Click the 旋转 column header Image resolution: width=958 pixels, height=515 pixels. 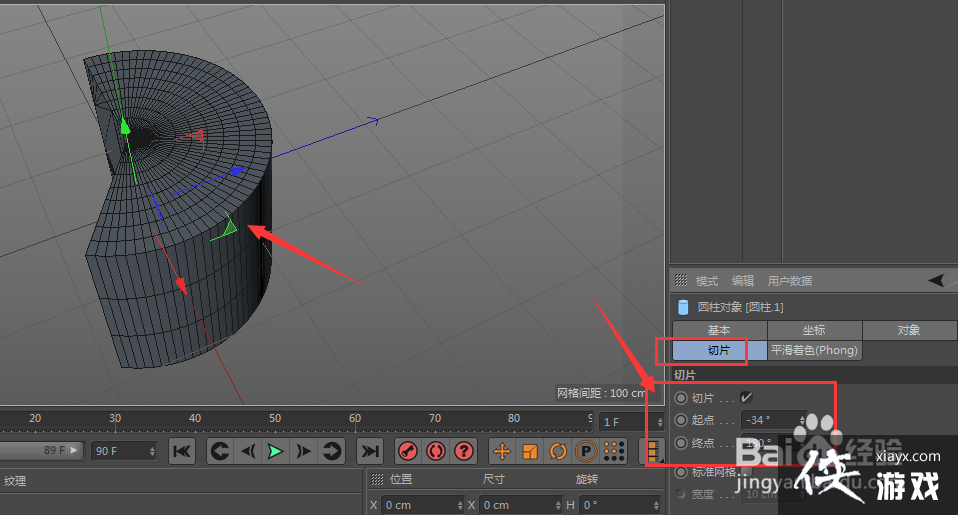(x=587, y=479)
